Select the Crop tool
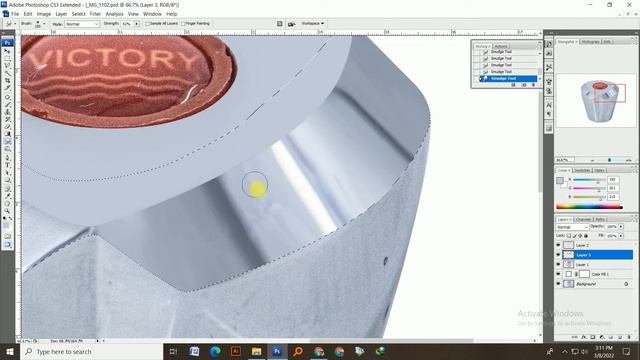The height and width of the screenshot is (360, 640). [7, 81]
